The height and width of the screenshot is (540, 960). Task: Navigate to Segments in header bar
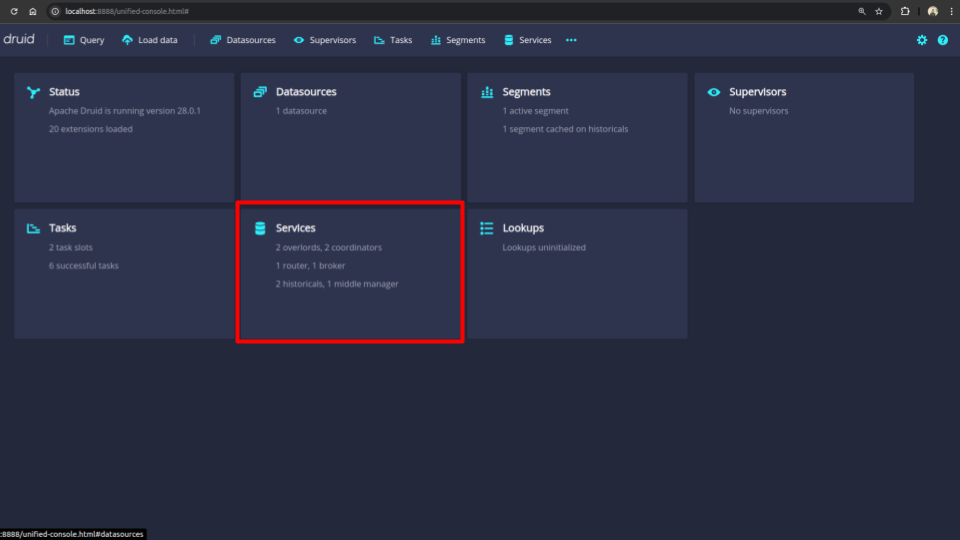tap(458, 40)
